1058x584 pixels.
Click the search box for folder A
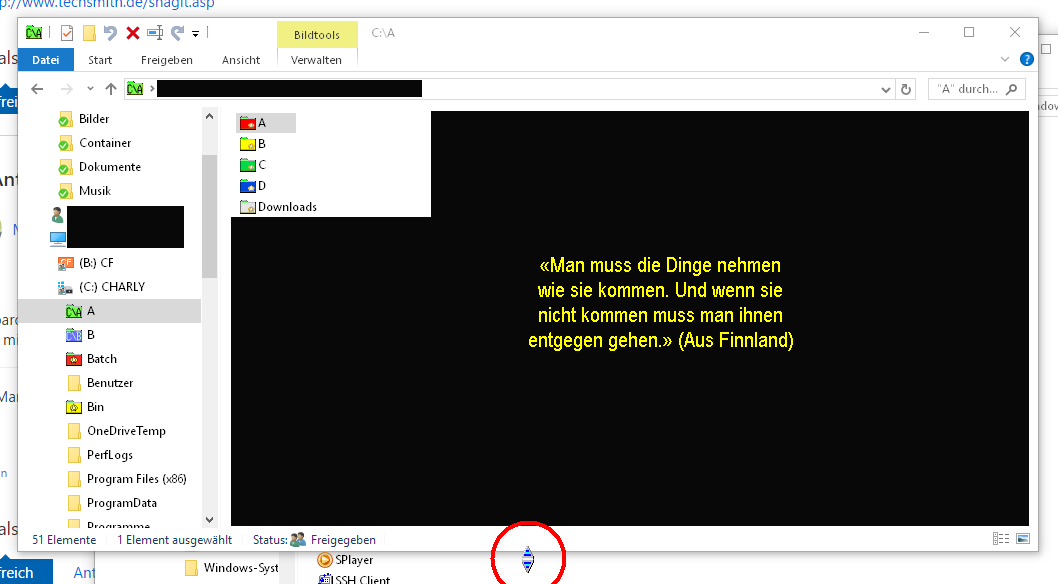977,89
